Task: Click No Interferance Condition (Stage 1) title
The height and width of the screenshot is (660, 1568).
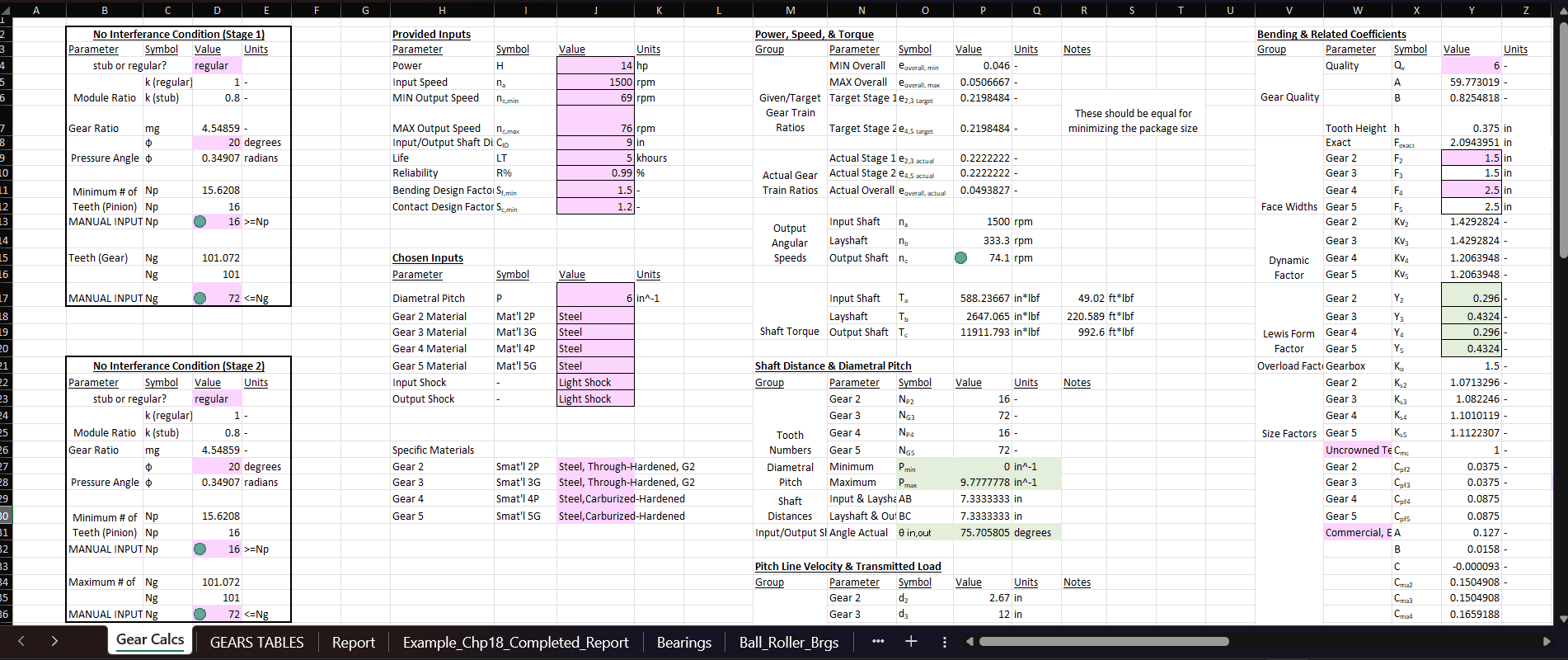Action: tap(179, 35)
